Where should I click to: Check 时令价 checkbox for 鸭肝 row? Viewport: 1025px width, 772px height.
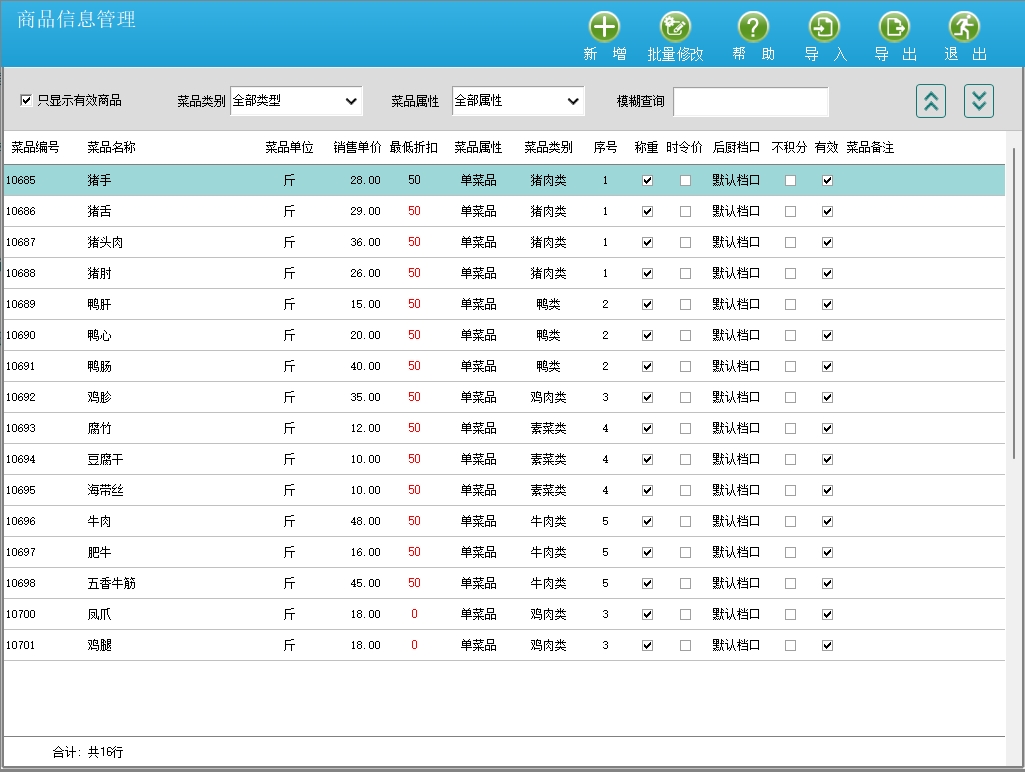pyautogui.click(x=685, y=305)
